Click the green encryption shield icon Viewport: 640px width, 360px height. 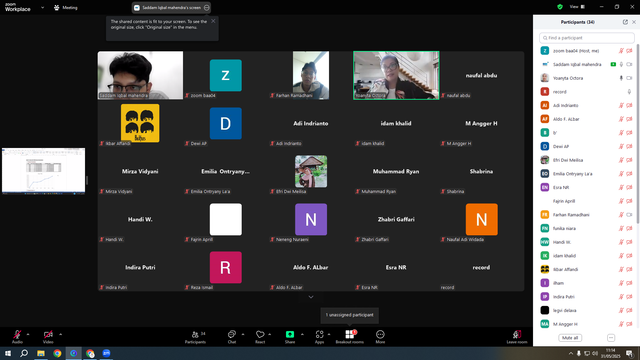[560, 7]
